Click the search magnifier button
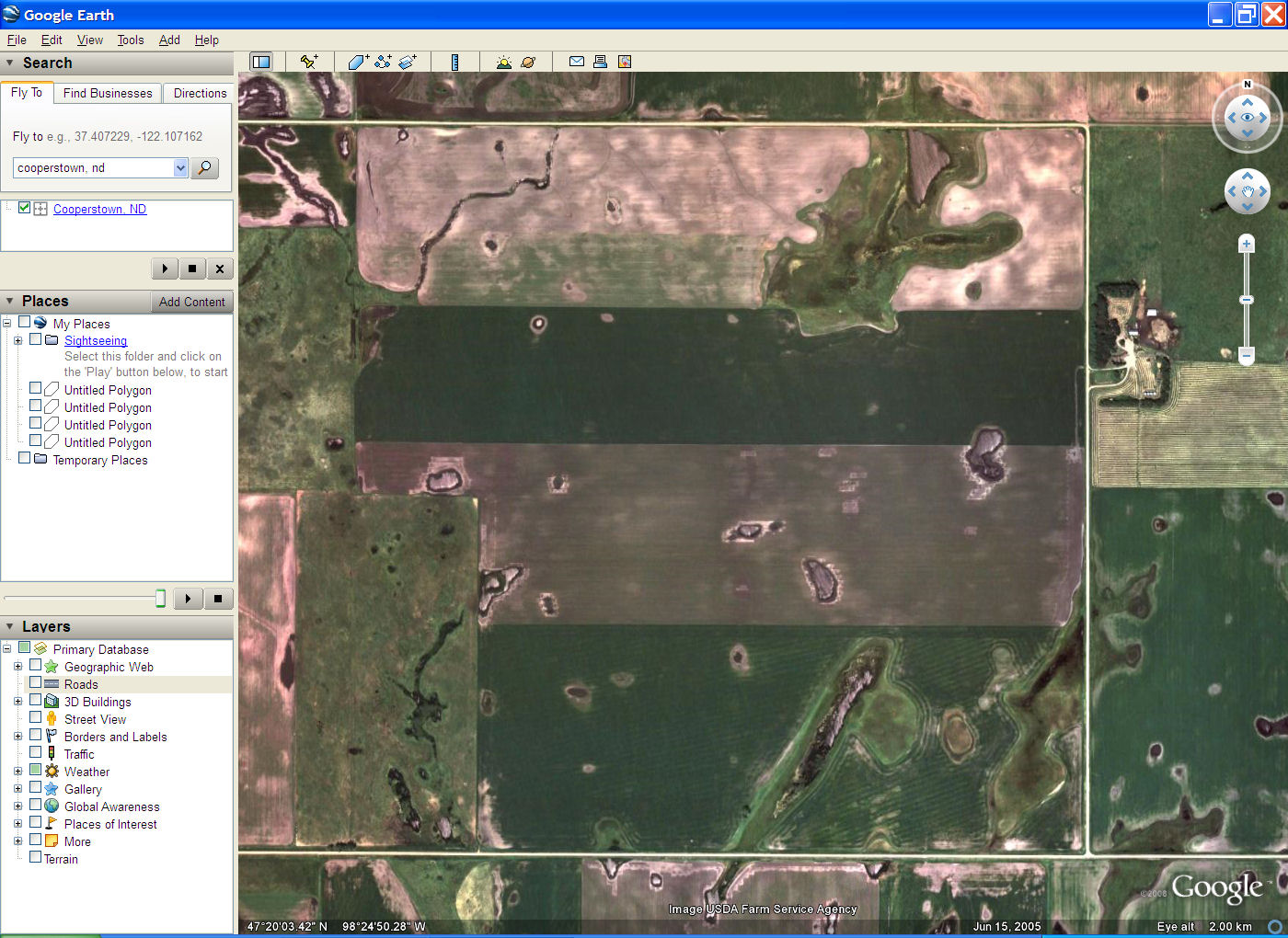 click(204, 167)
